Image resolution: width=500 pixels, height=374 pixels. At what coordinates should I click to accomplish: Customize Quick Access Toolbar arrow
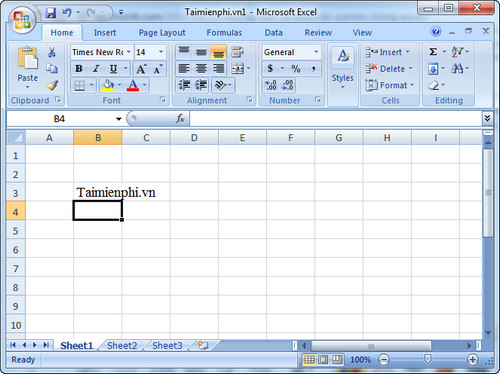tap(121, 13)
